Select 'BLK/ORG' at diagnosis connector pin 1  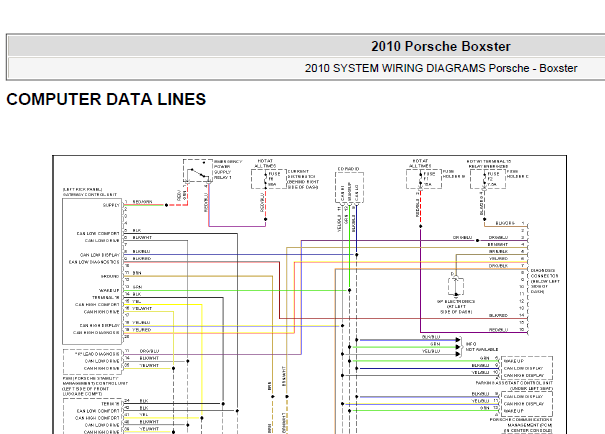[505, 223]
